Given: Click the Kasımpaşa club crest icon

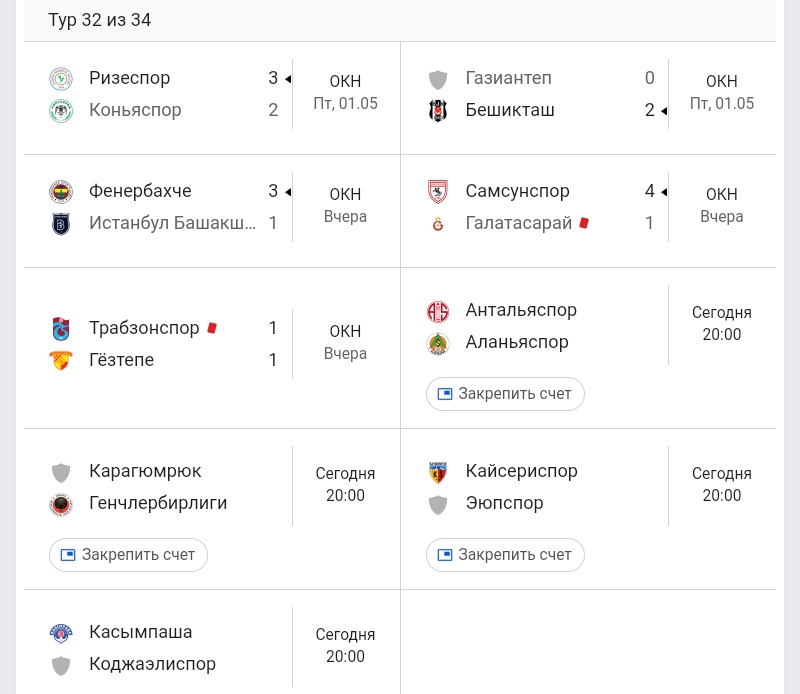Looking at the screenshot, I should [61, 633].
